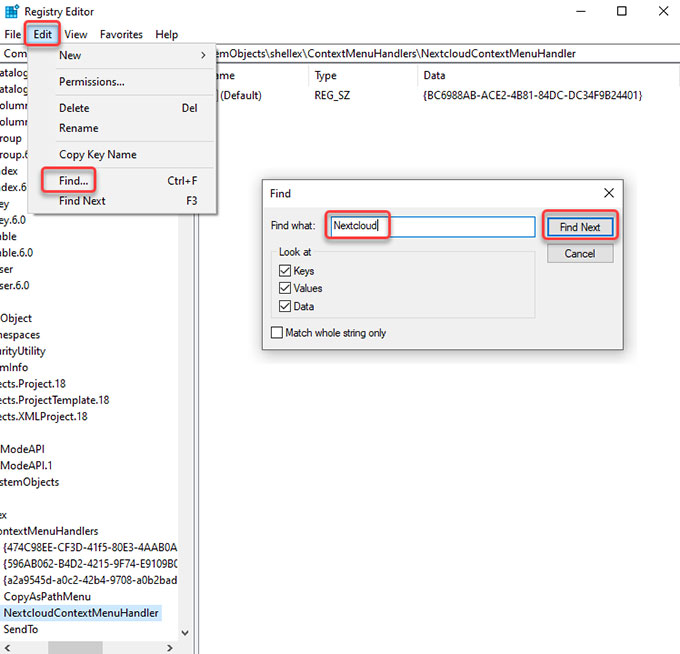Click the Find Next button in dialog
The image size is (680, 654).
pyautogui.click(x=580, y=227)
